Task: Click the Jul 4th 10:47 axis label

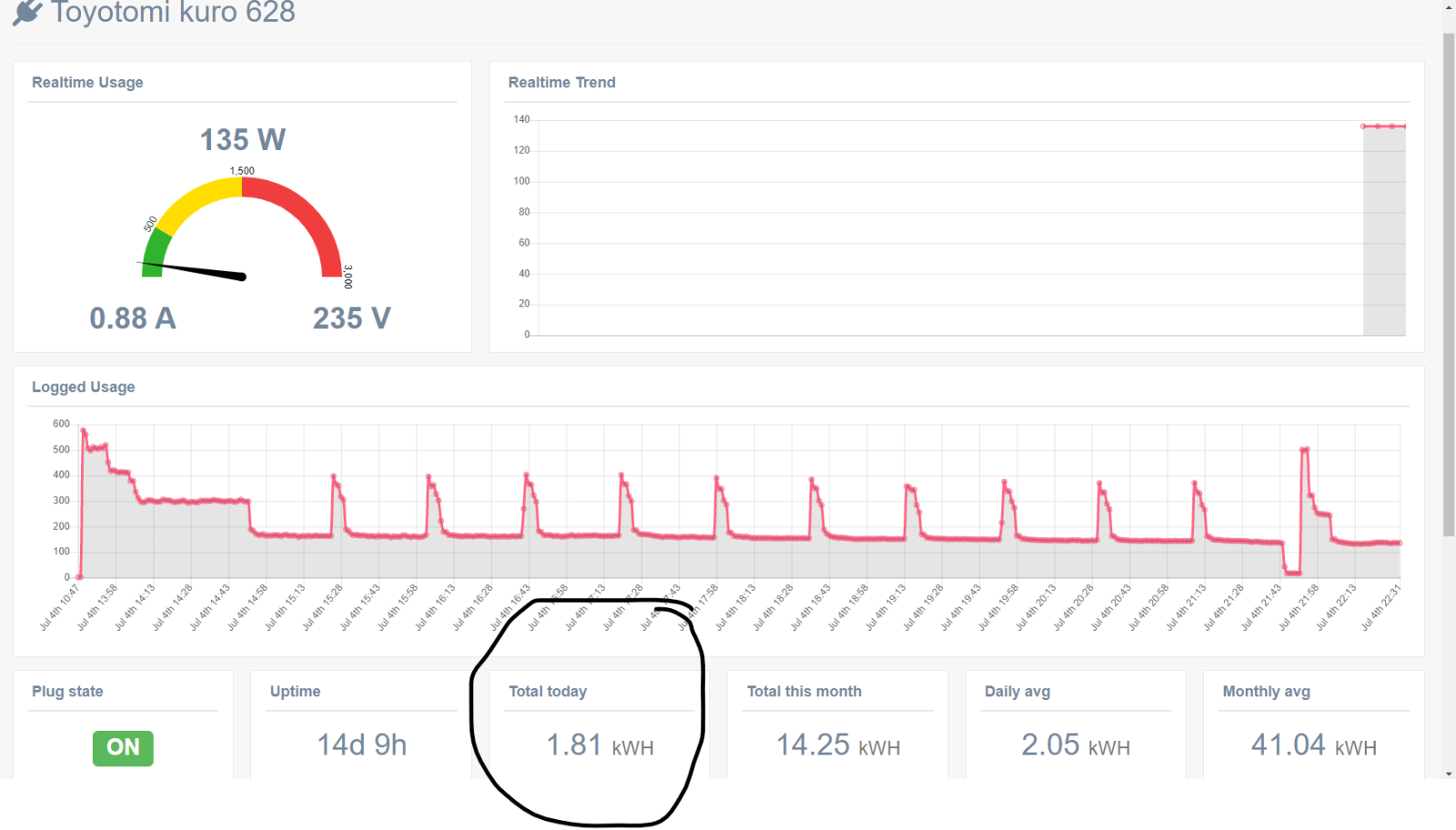Action: 58,607
